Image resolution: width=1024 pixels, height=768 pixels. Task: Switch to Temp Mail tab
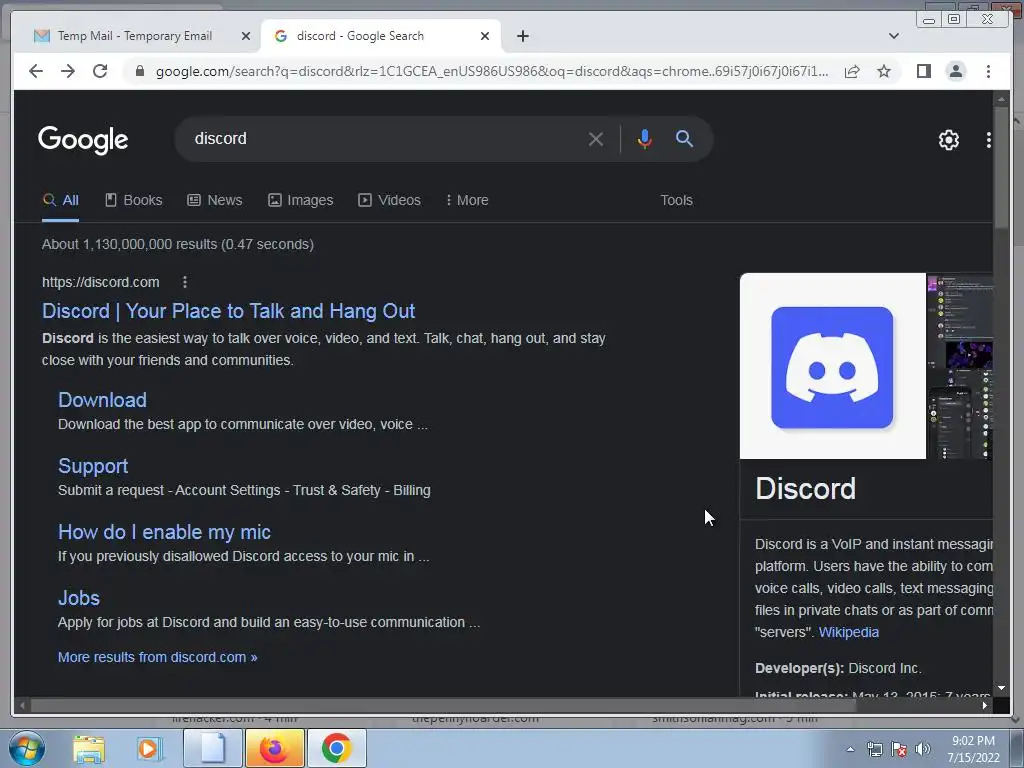coord(135,36)
